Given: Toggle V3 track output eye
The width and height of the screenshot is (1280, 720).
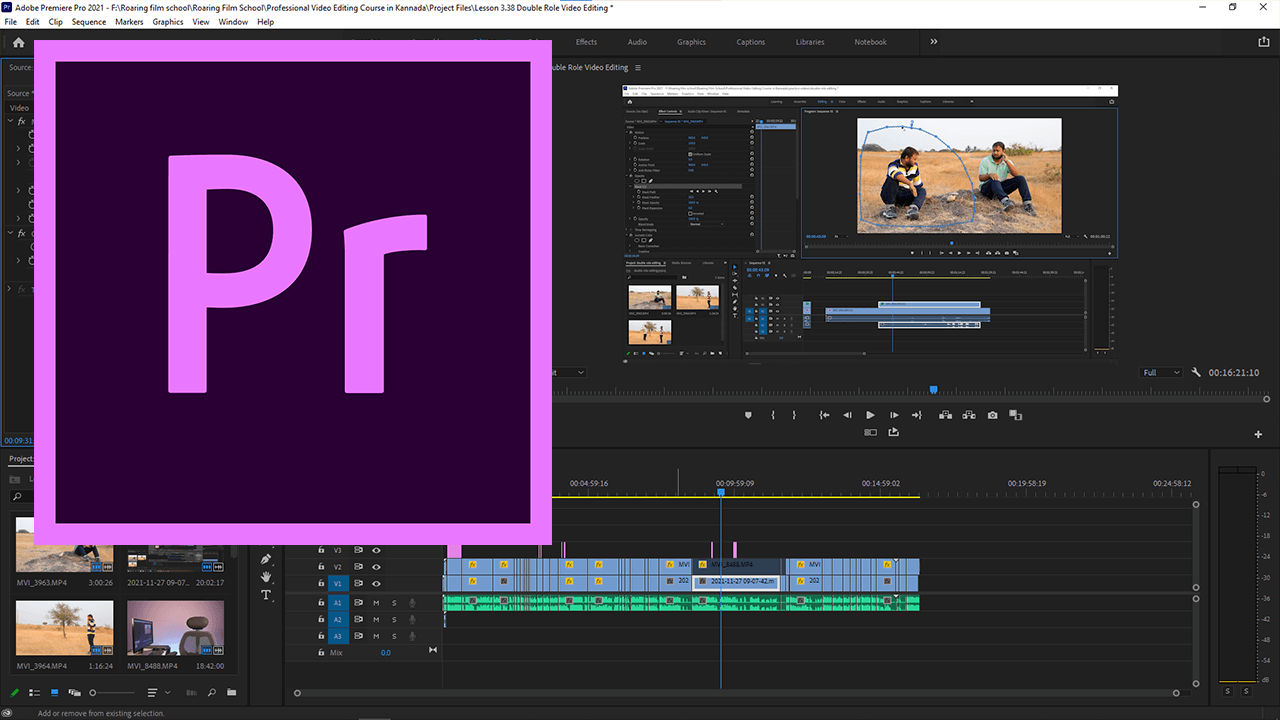Looking at the screenshot, I should (376, 550).
